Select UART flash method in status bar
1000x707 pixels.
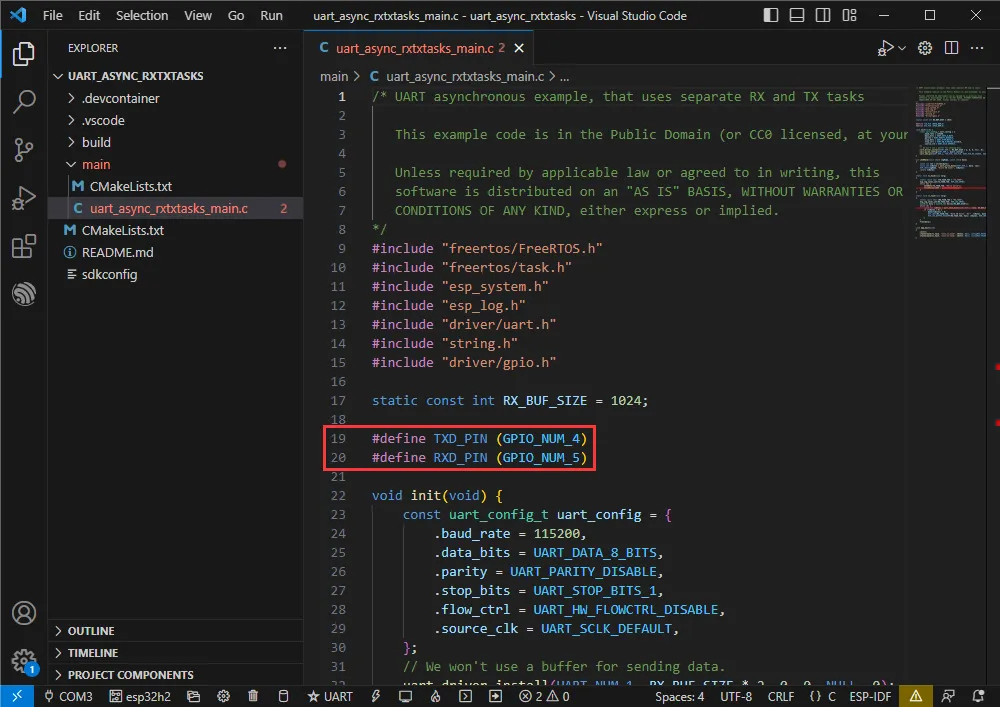pyautogui.click(x=330, y=696)
